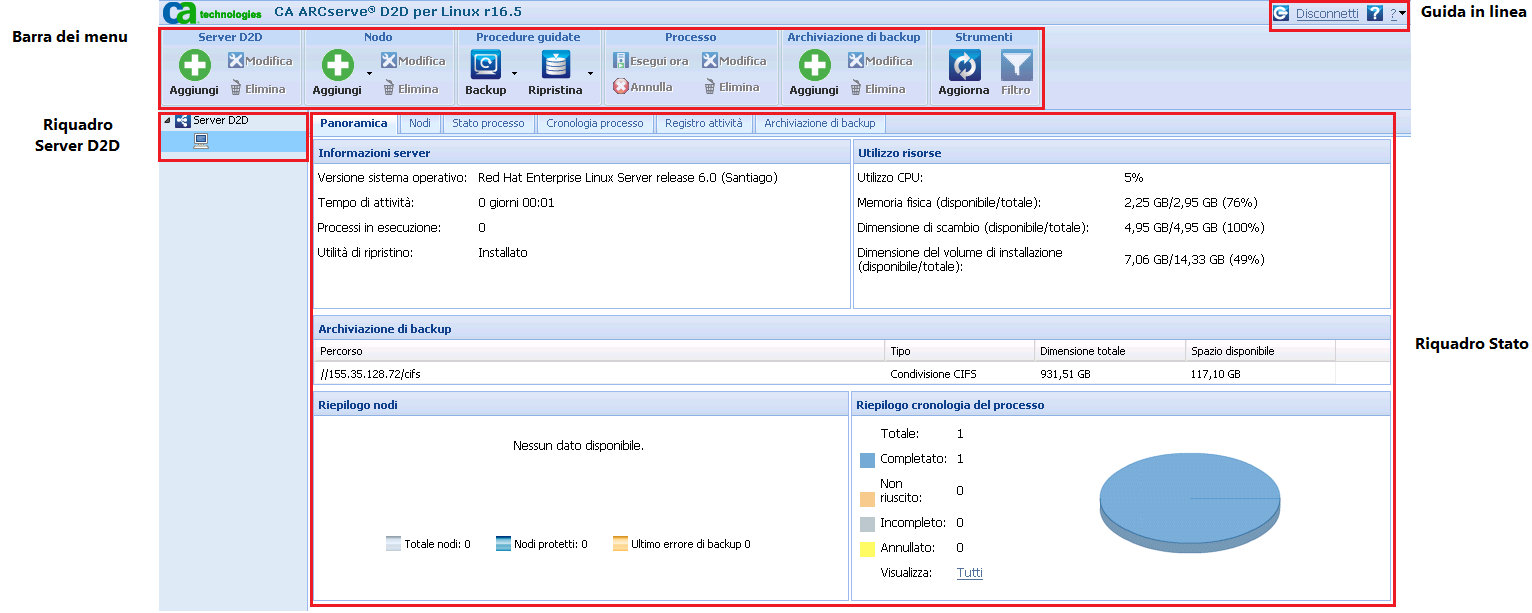The width and height of the screenshot is (1532, 613).
Task: Click the green Aggiungi icon under Server D2D
Action: [x=194, y=66]
